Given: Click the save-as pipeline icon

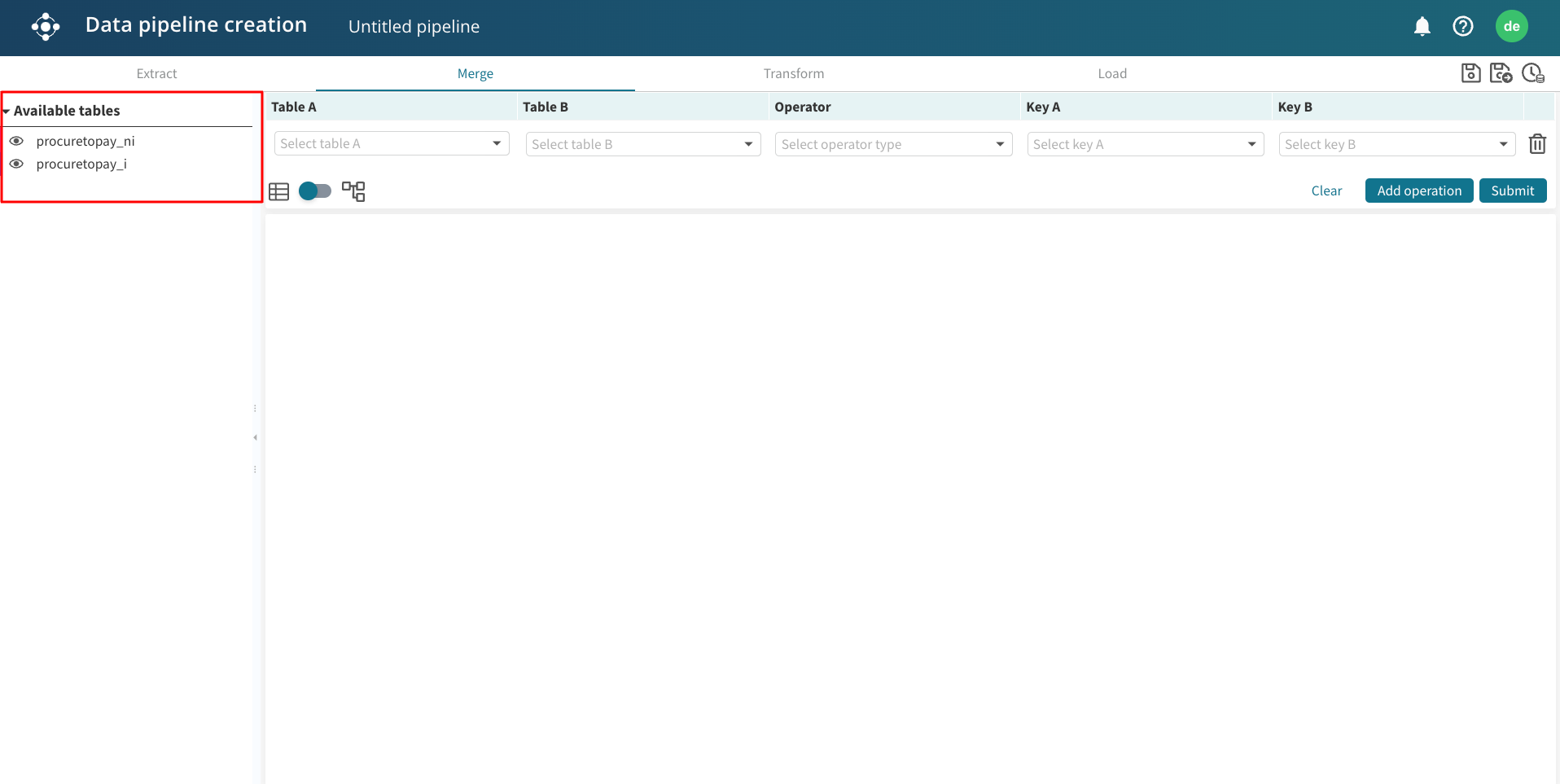Looking at the screenshot, I should coord(1501,73).
